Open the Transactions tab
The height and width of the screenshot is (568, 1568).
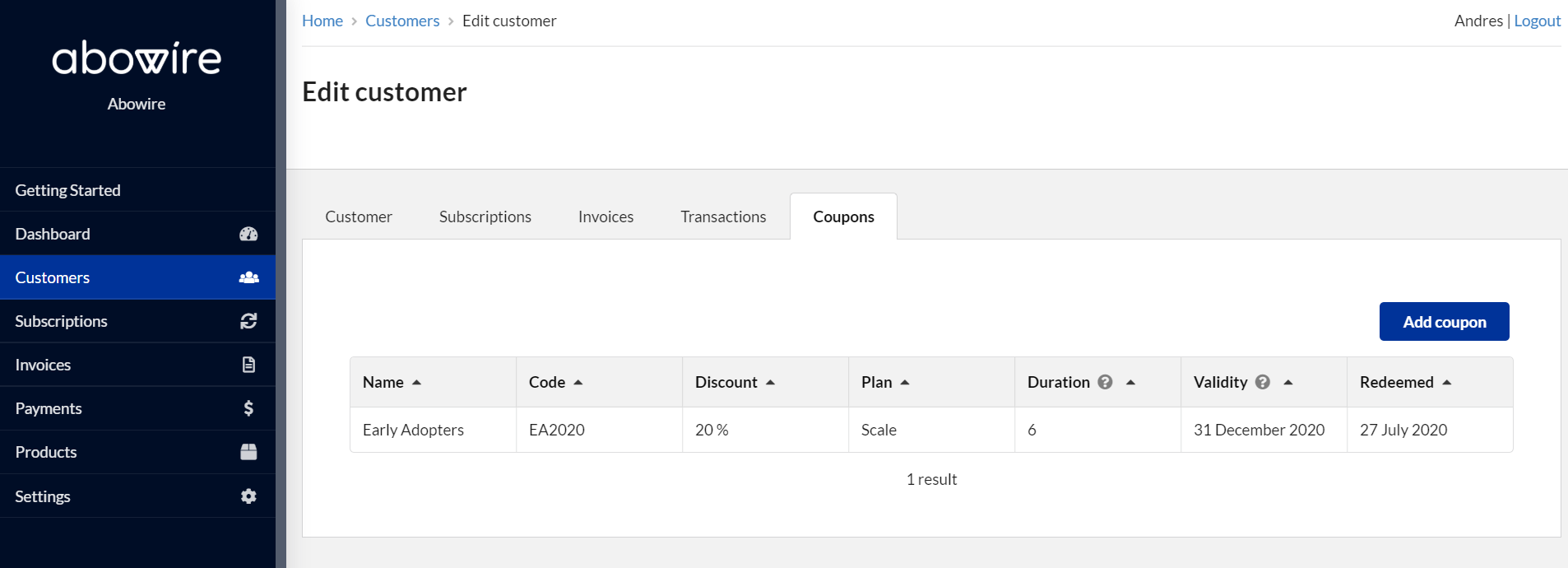723,216
